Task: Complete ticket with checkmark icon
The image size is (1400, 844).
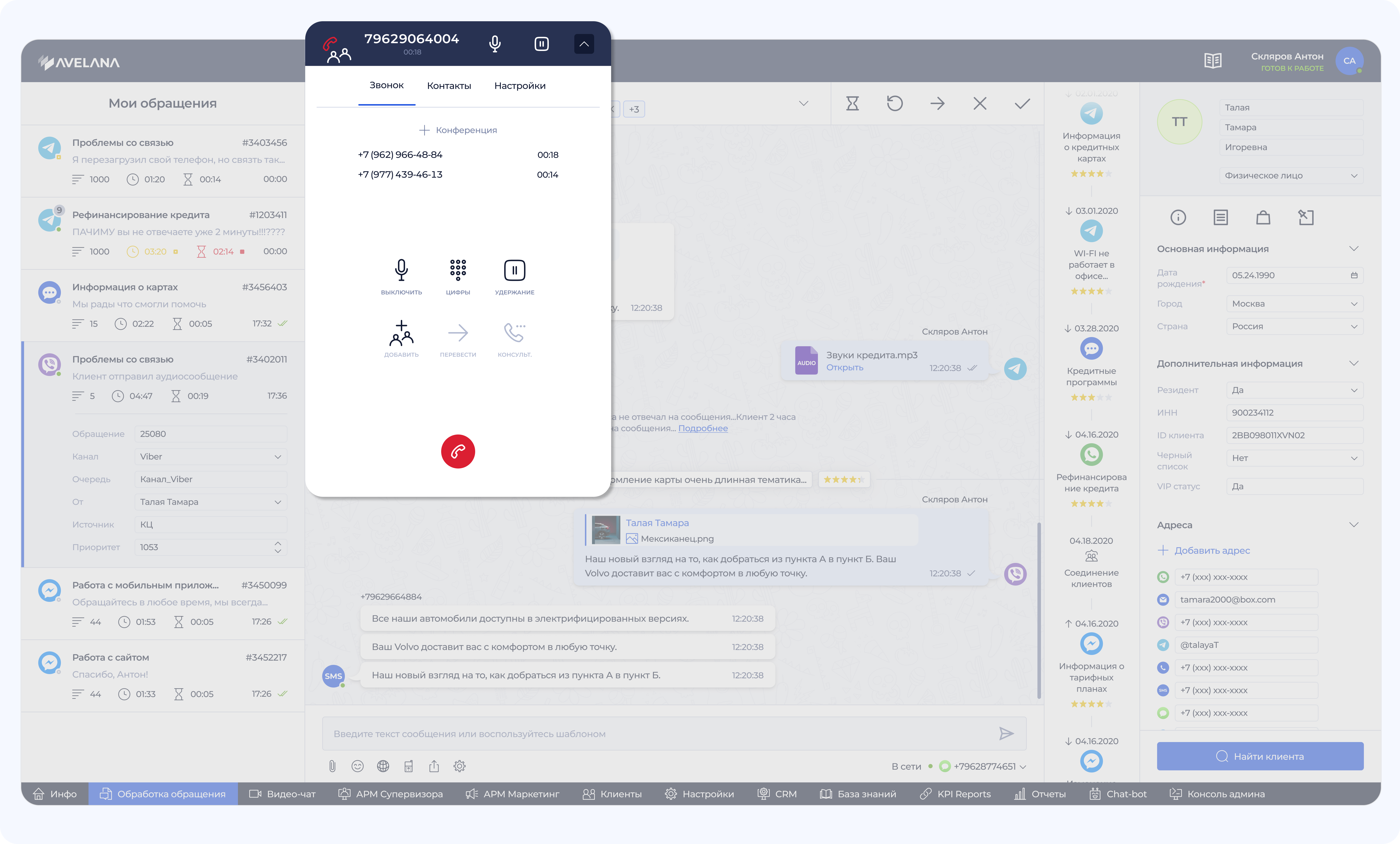Action: click(1022, 103)
